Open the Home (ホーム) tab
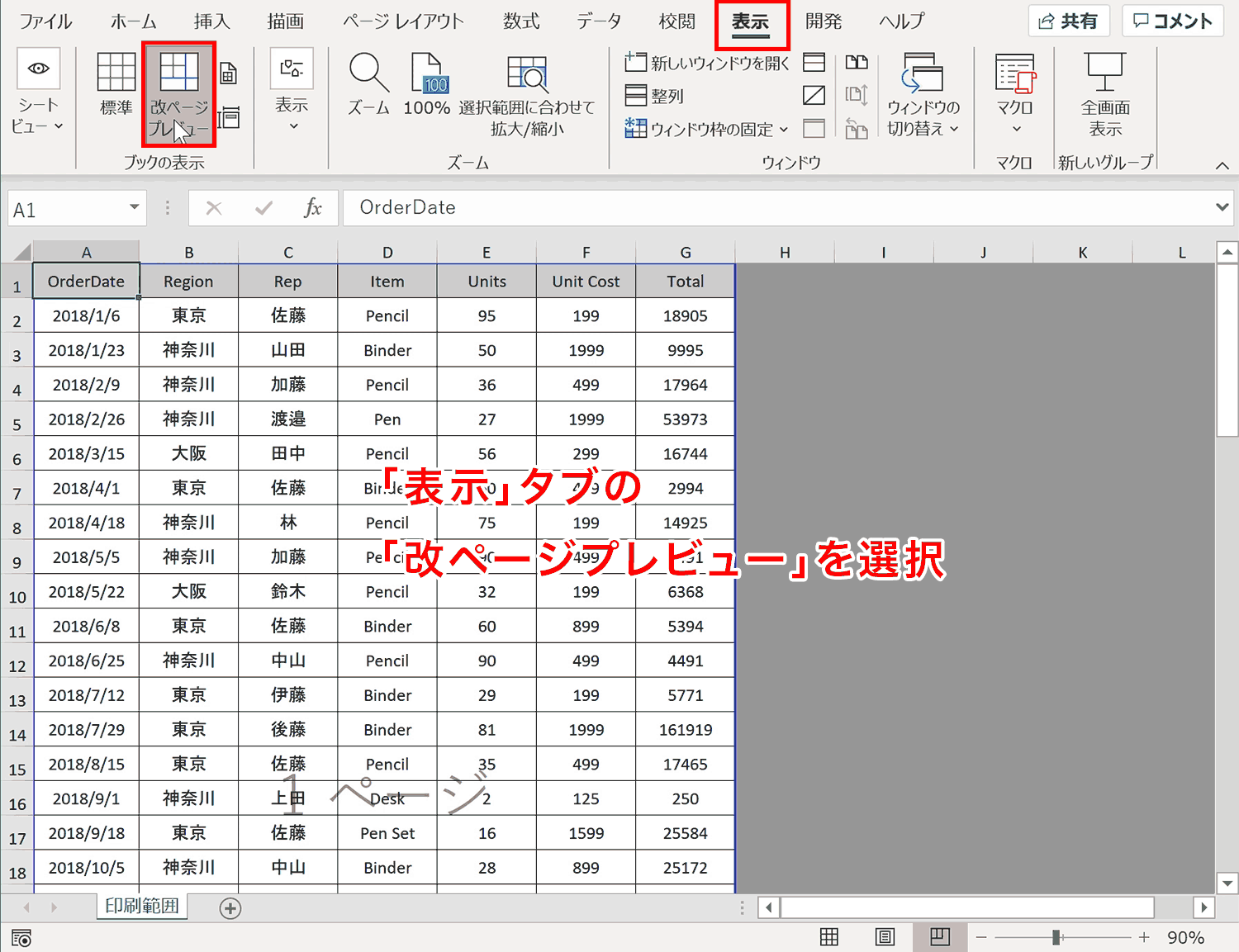The width and height of the screenshot is (1239, 952). pos(133,21)
